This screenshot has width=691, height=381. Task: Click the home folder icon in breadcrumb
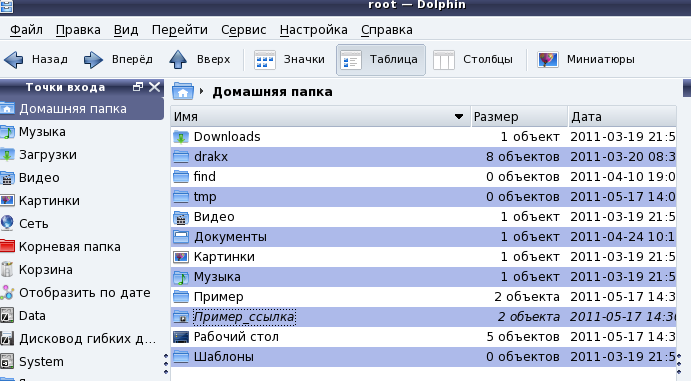183,91
